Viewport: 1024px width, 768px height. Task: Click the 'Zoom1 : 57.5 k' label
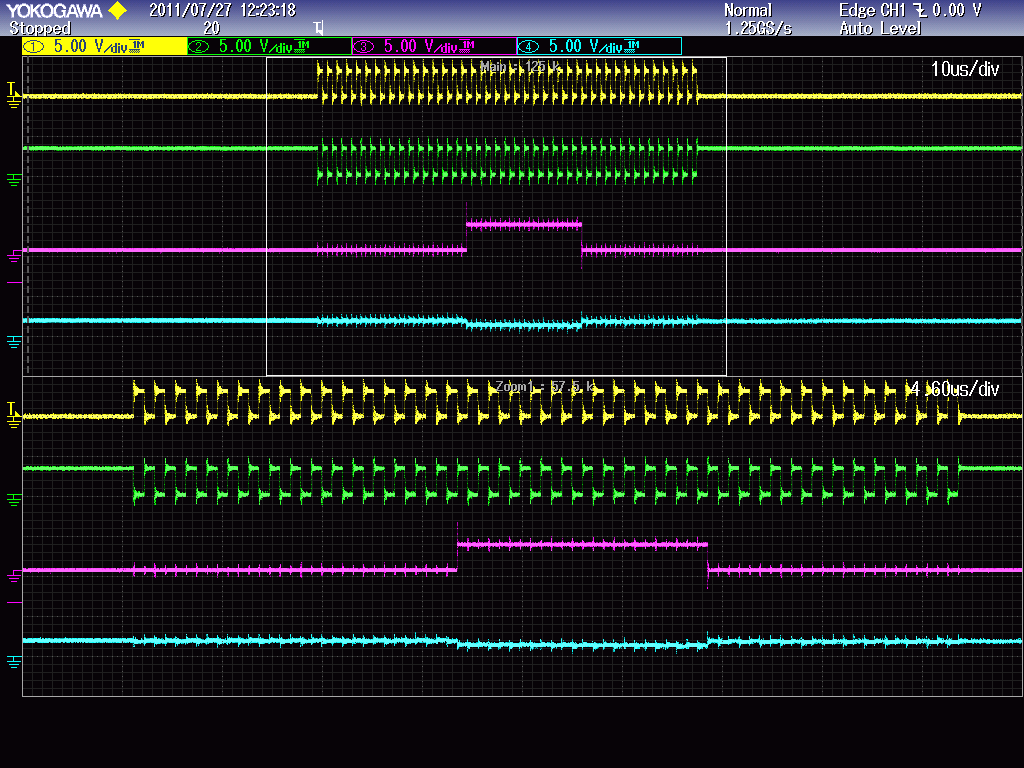click(545, 387)
